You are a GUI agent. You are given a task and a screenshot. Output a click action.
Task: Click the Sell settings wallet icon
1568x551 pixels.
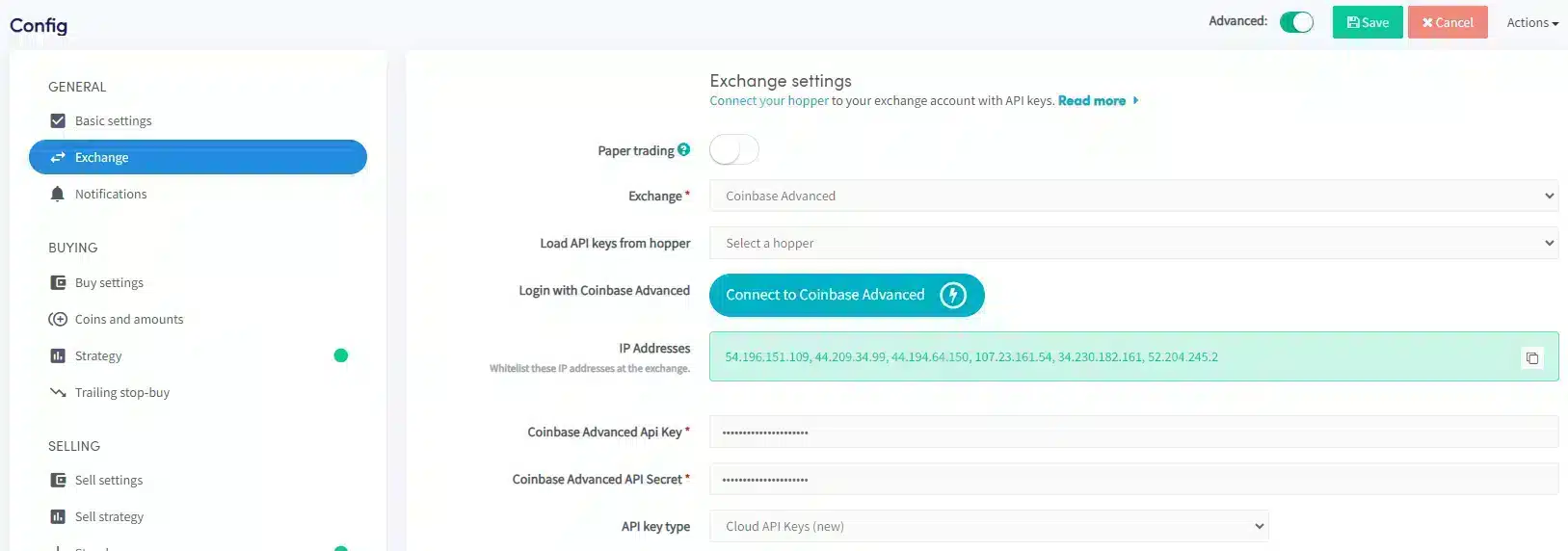(58, 480)
